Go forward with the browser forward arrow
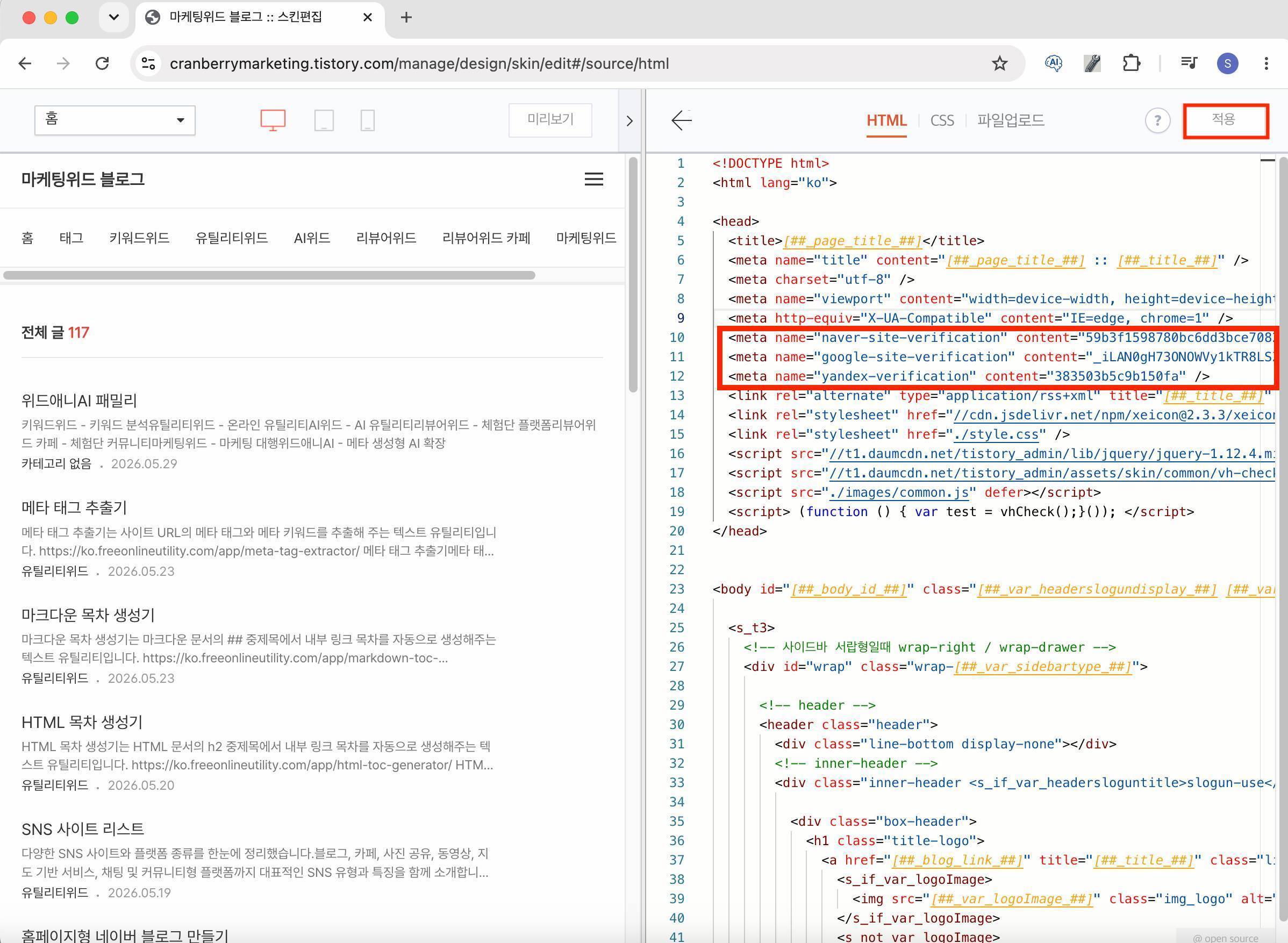Viewport: 1288px width, 943px height. pos(63,63)
